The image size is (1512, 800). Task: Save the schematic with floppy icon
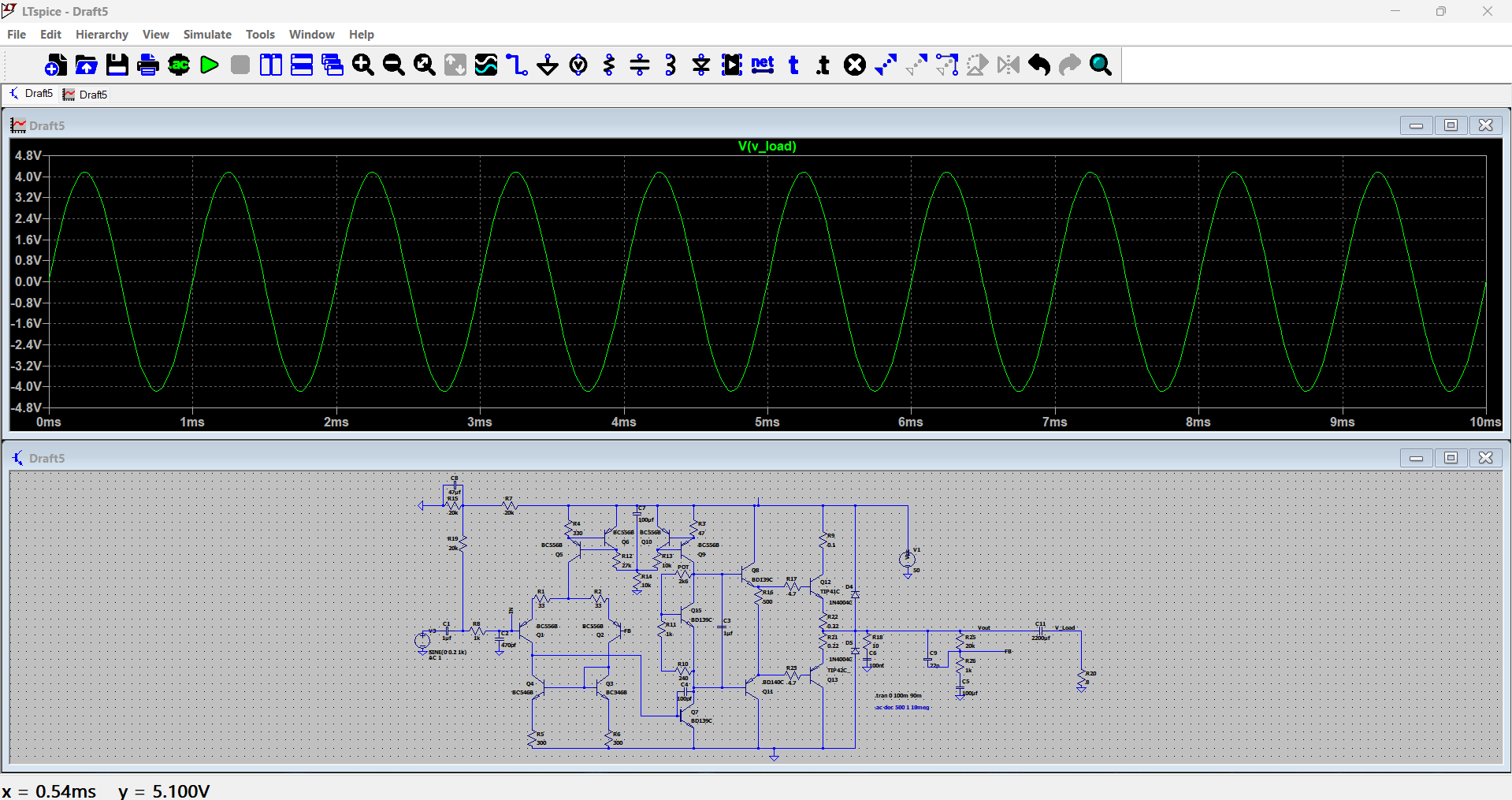(x=117, y=65)
